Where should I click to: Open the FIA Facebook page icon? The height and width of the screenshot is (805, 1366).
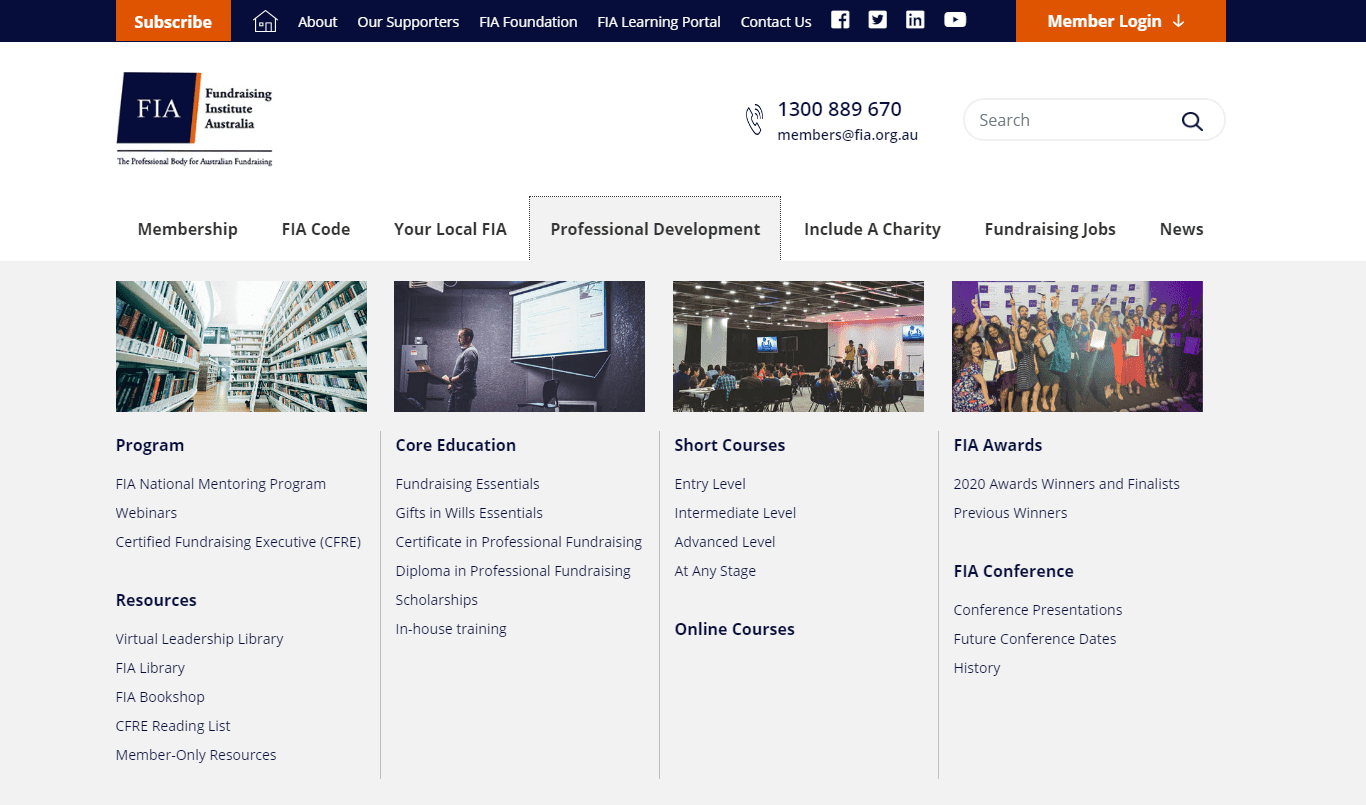click(x=840, y=20)
